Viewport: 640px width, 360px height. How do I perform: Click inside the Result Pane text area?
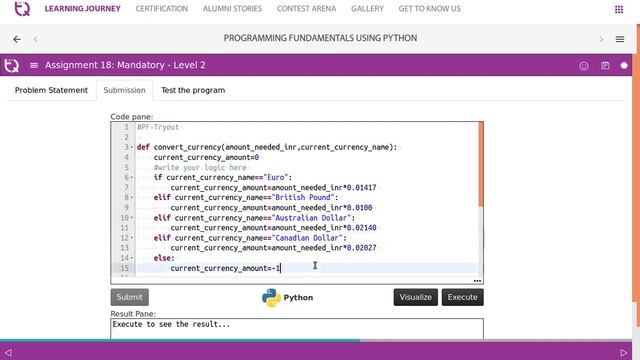(297, 329)
